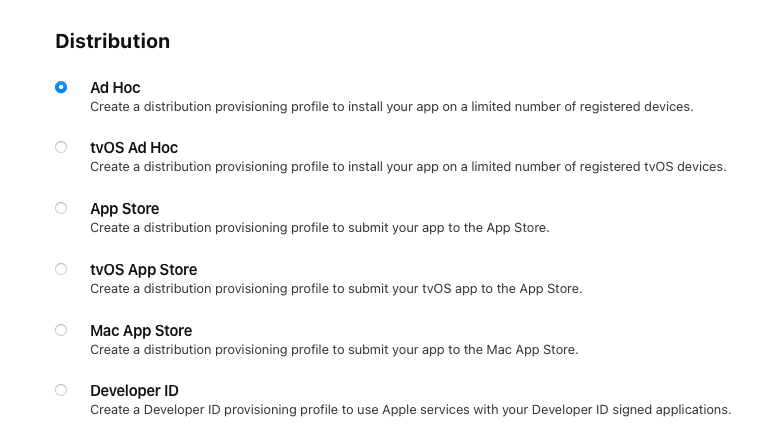Choose the App Store radio button

(x=61, y=208)
